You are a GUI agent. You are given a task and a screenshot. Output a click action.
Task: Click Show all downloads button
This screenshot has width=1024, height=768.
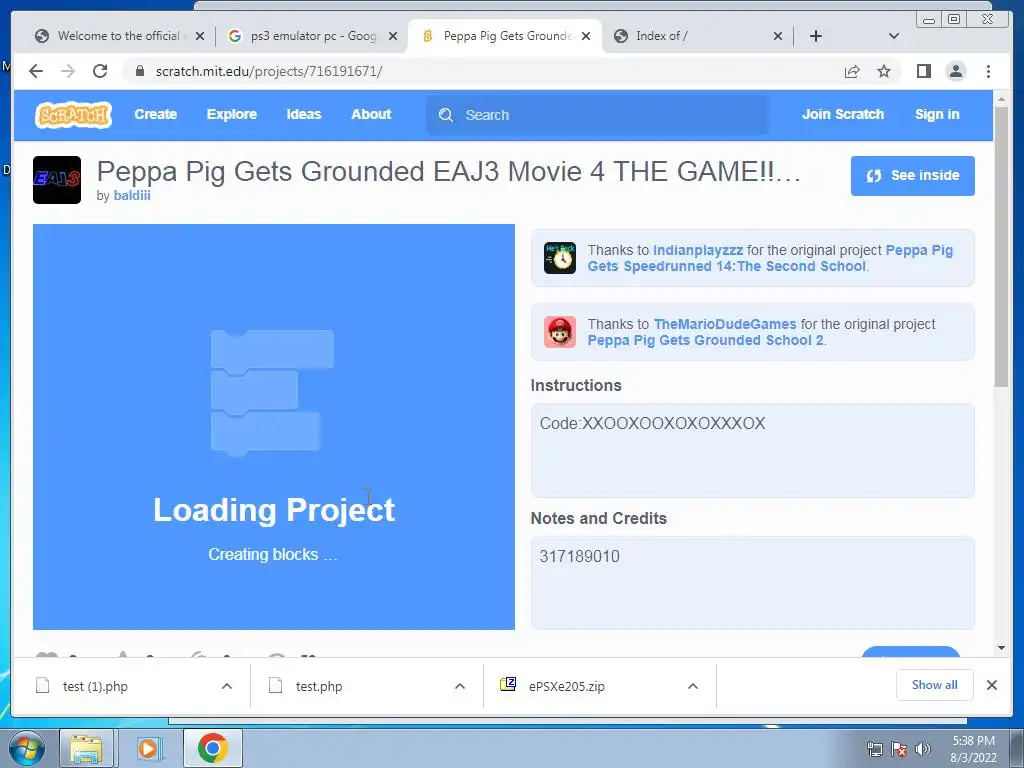pos(935,685)
